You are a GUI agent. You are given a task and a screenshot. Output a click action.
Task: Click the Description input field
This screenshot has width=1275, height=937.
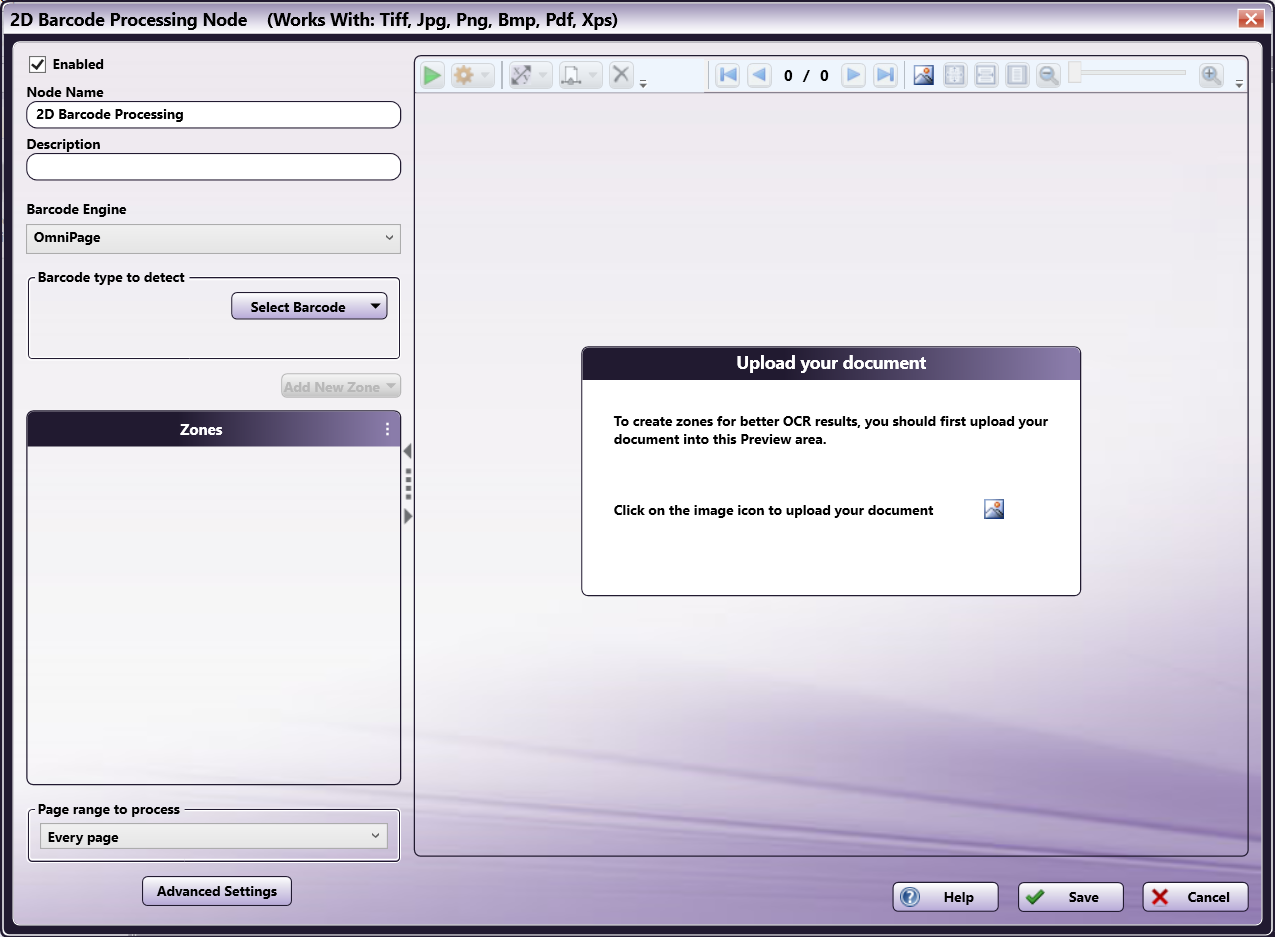(213, 167)
